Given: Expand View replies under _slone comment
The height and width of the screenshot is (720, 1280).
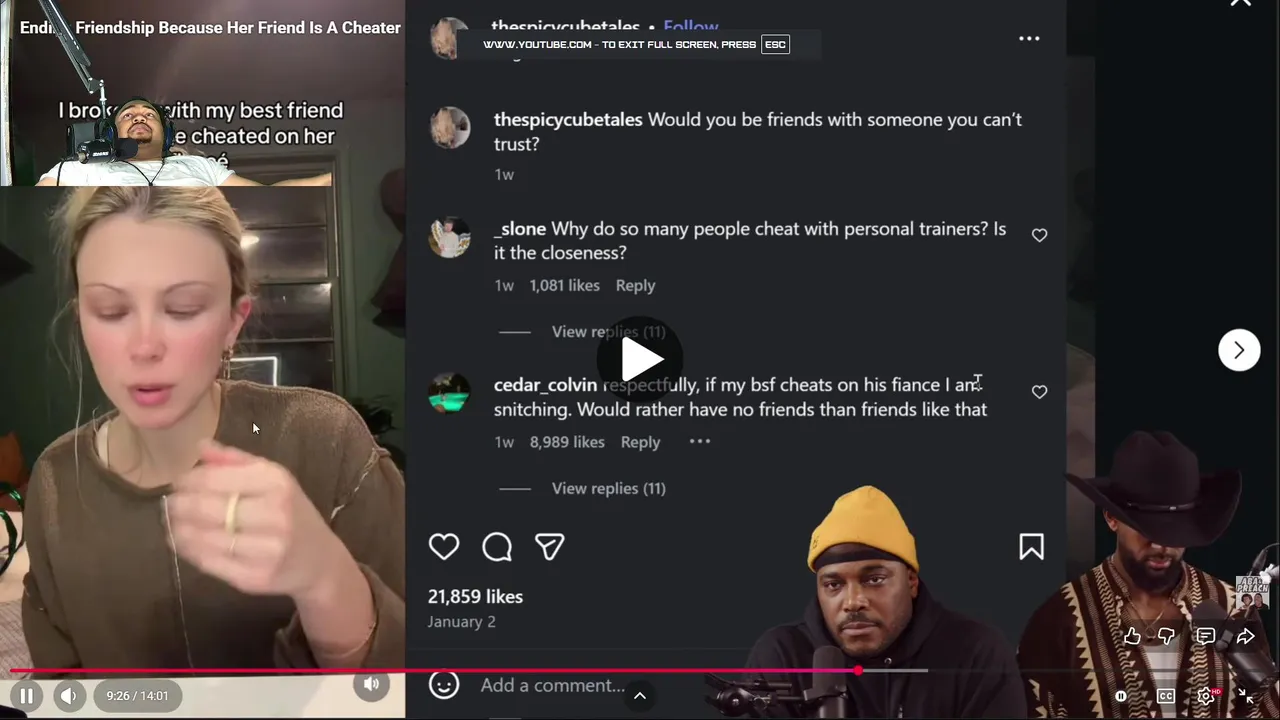Looking at the screenshot, I should click(x=608, y=332).
